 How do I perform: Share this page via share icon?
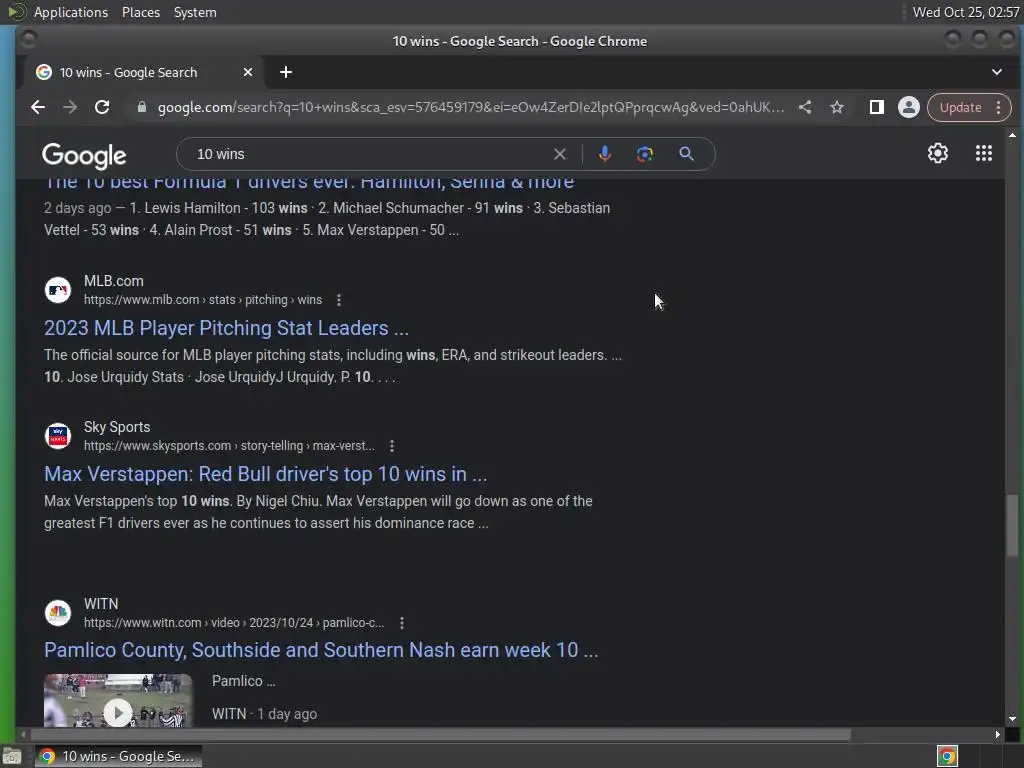805,107
